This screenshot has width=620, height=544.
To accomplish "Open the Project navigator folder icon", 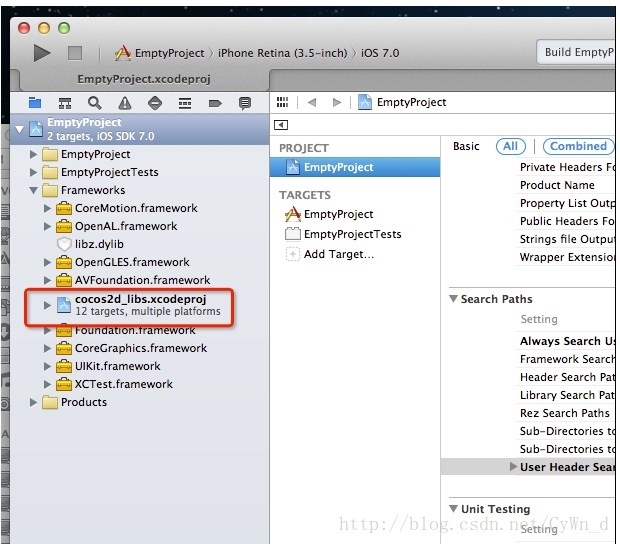I will 35,103.
